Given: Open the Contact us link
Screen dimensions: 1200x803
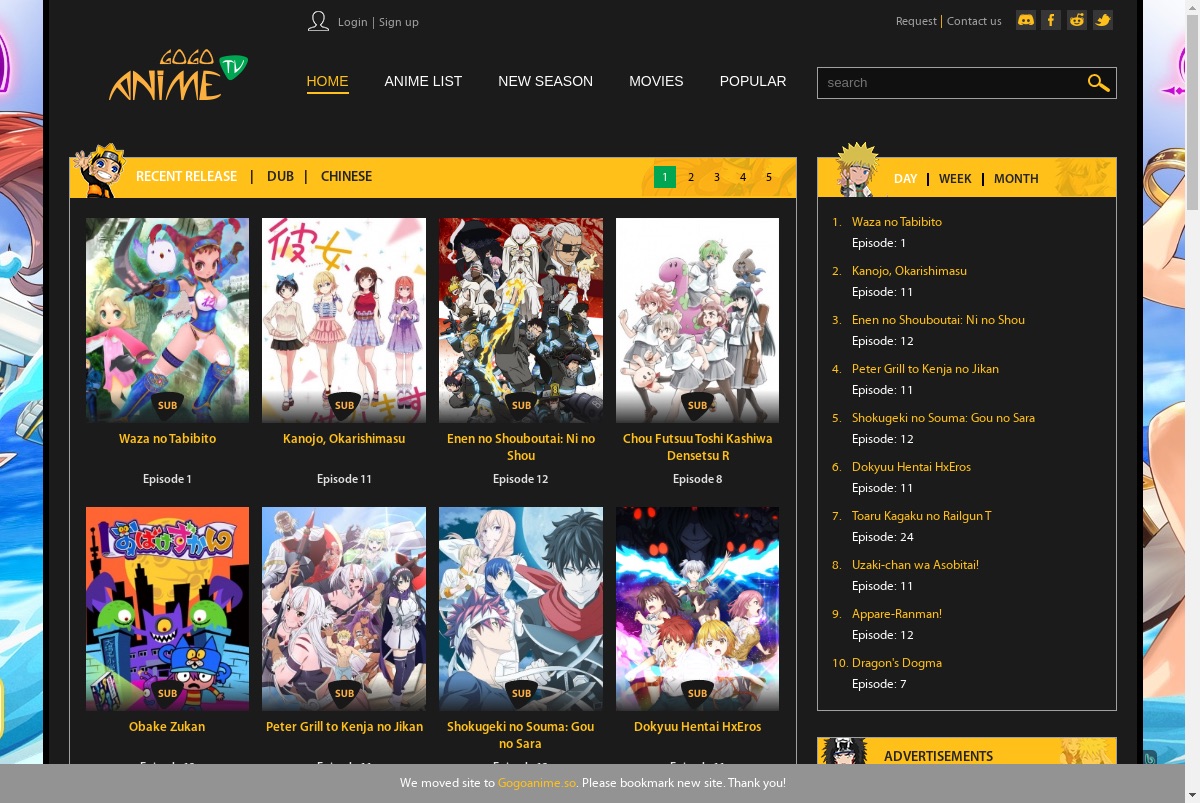Looking at the screenshot, I should pos(974,21).
